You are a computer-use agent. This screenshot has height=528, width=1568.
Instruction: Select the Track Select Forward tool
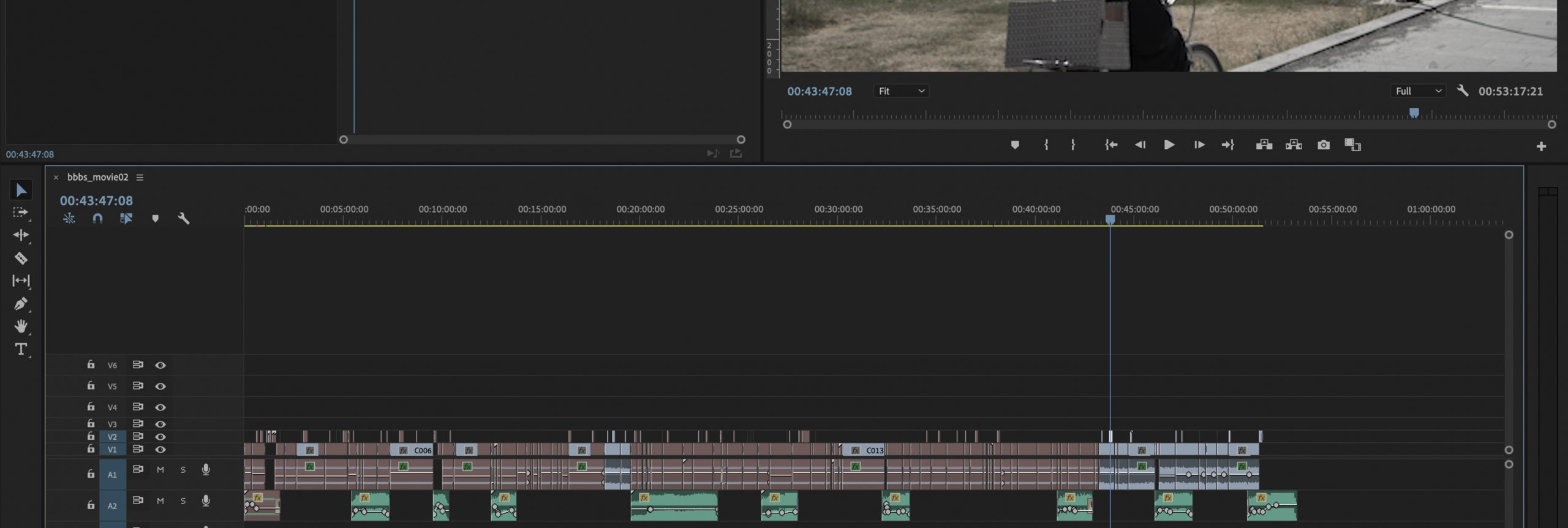point(21,213)
